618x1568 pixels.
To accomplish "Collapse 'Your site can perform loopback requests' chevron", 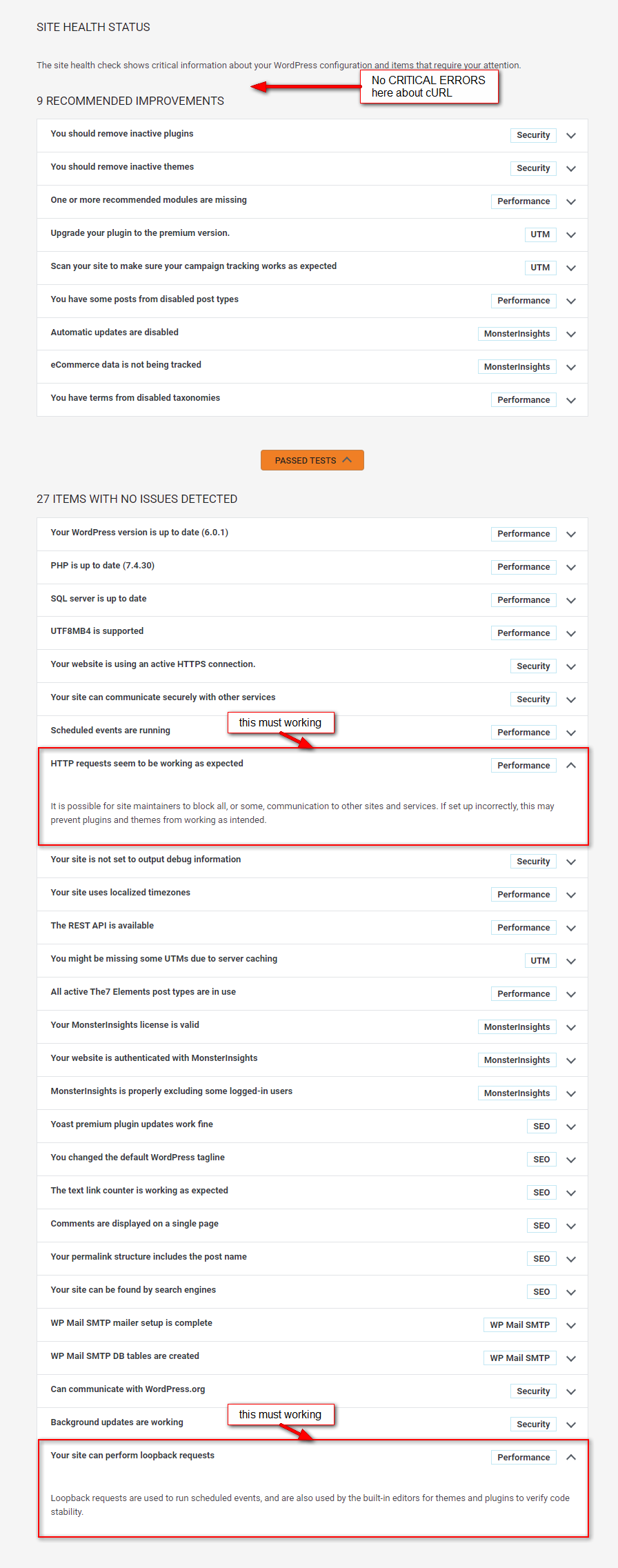I will (x=571, y=1457).
